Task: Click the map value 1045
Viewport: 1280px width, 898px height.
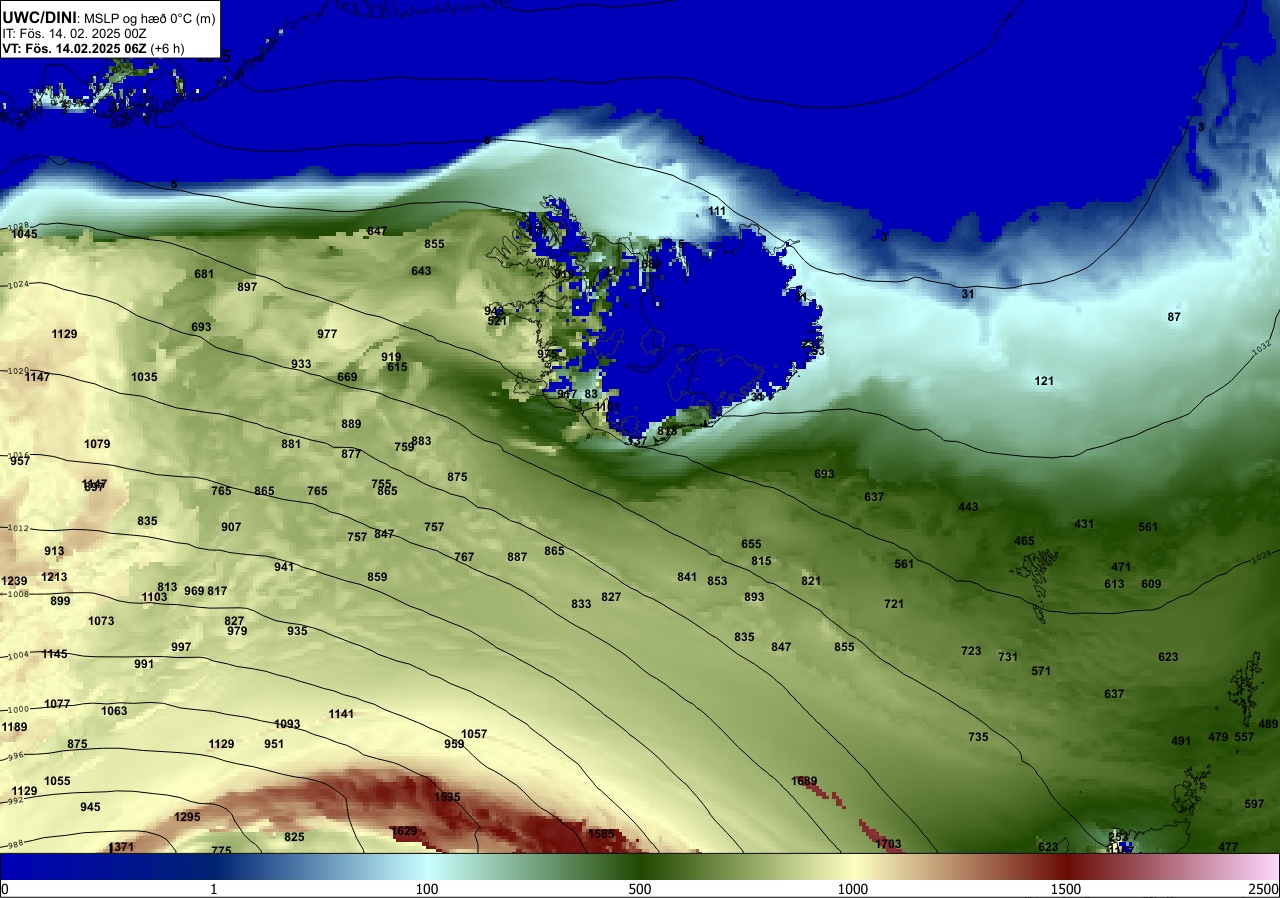Action: [25, 234]
